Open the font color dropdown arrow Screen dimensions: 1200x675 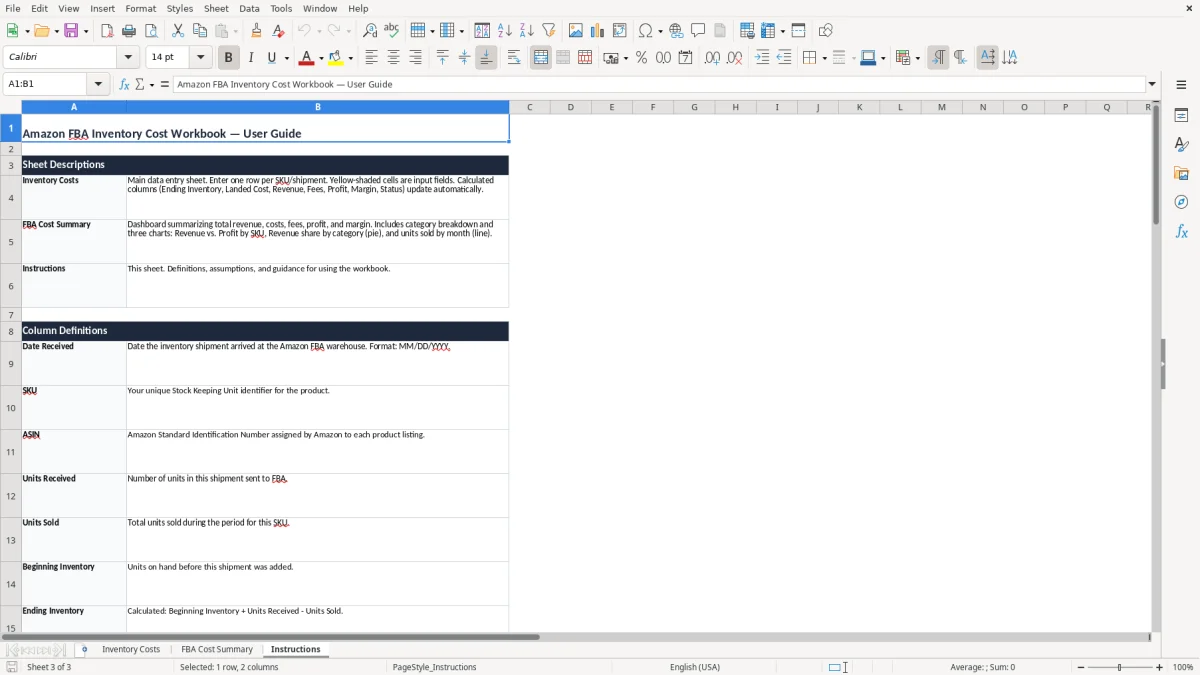pos(320,58)
